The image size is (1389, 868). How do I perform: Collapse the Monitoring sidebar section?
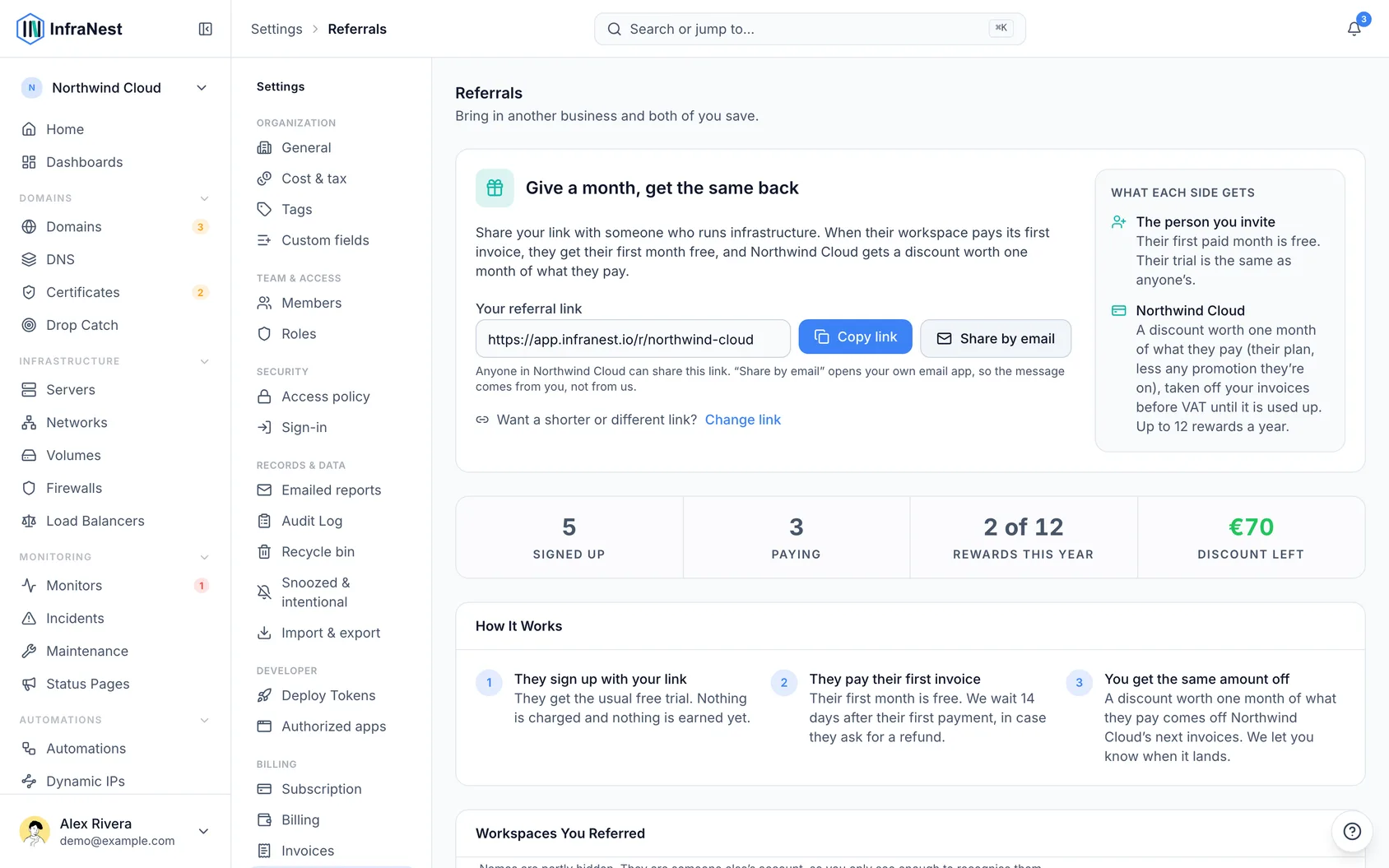point(204,557)
